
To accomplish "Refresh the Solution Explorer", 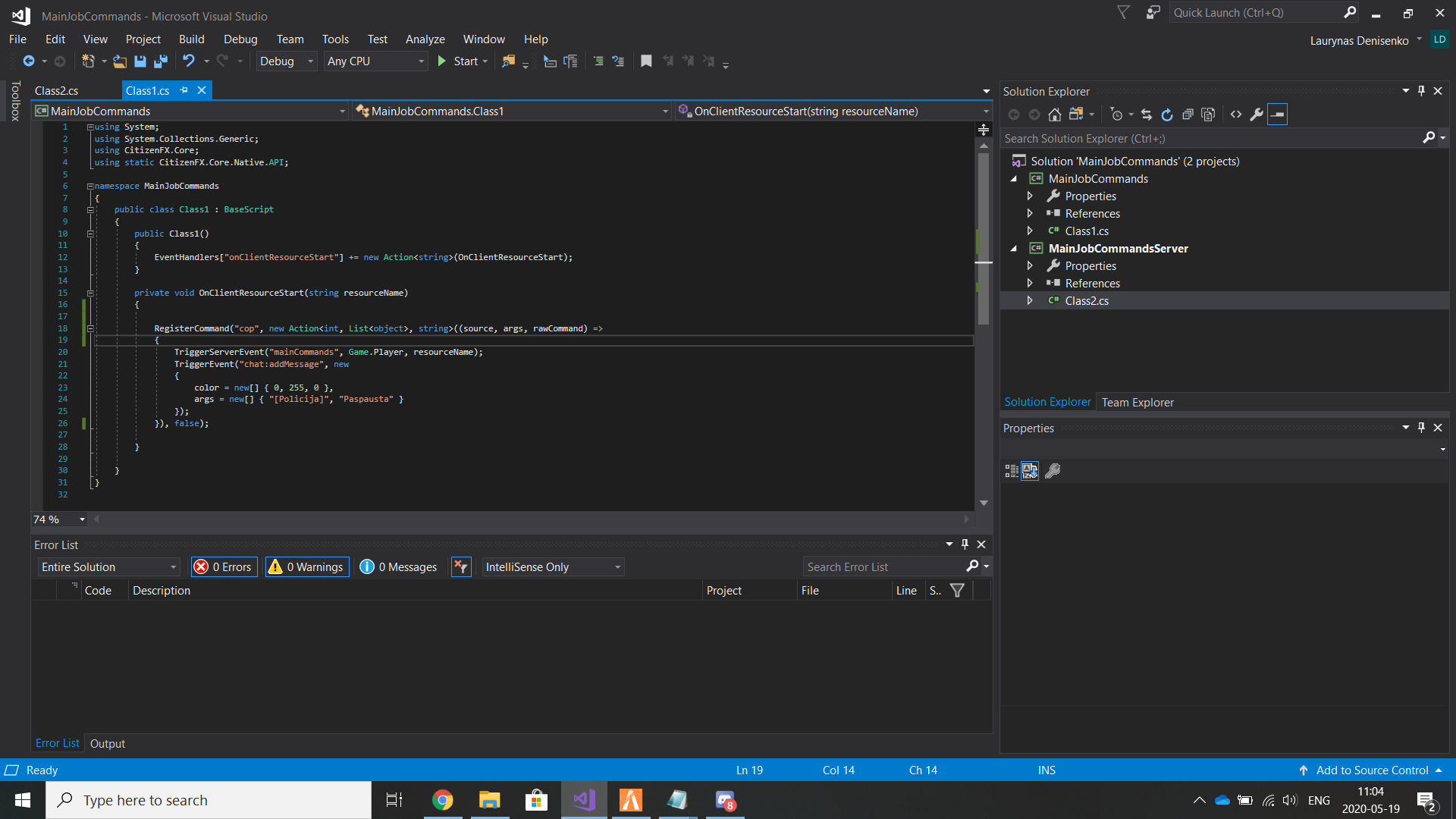I will point(1166,114).
